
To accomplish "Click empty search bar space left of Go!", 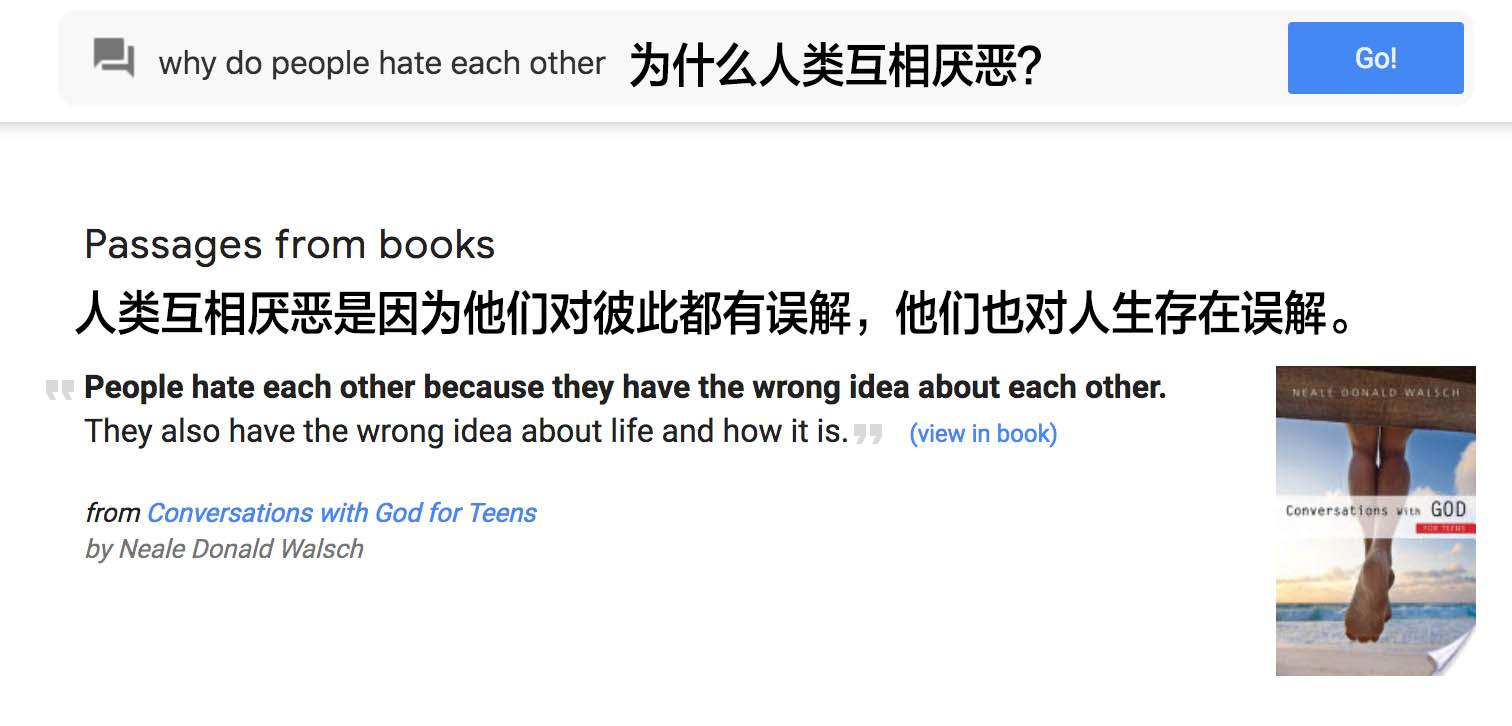I will click(1160, 60).
